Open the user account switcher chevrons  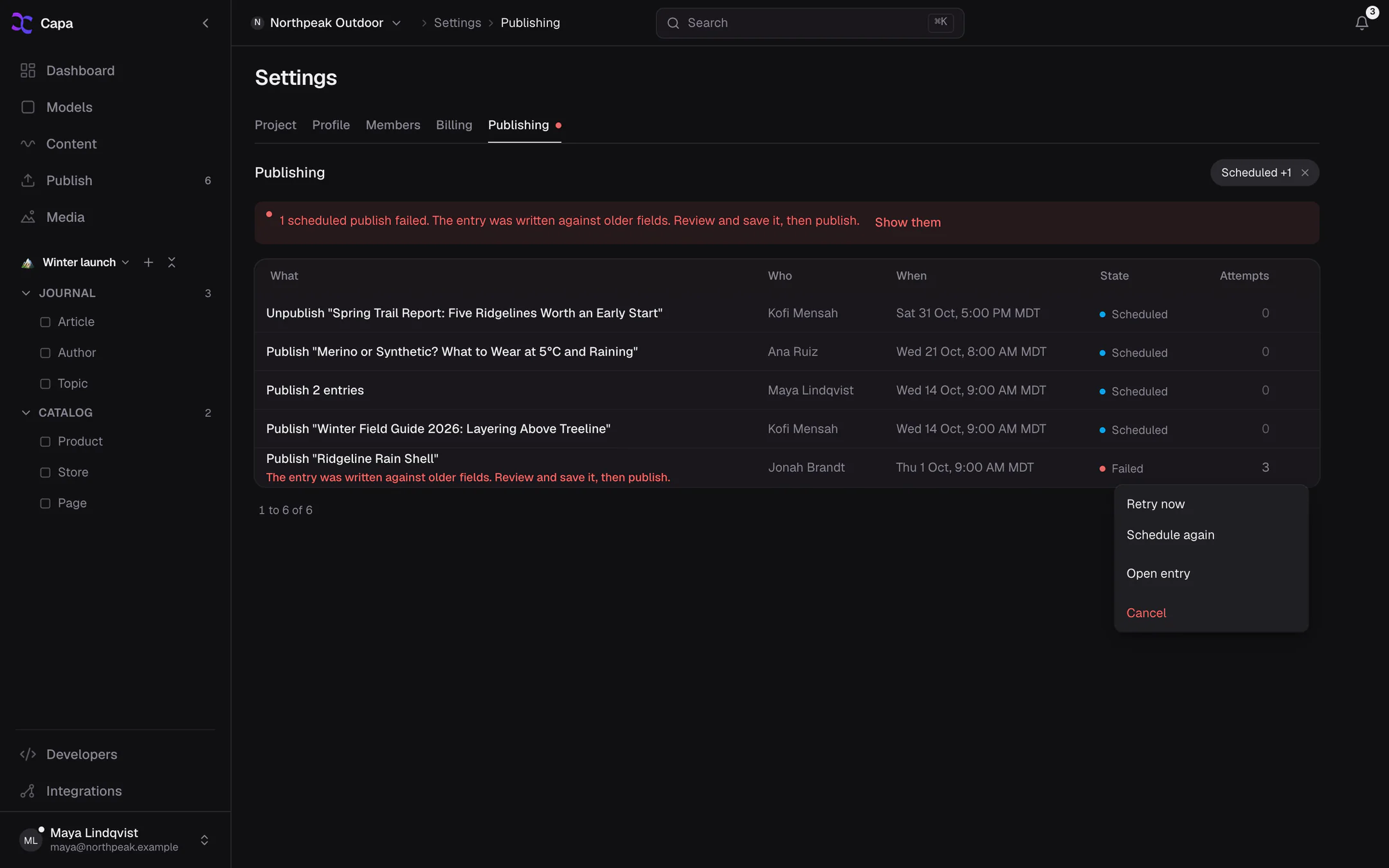coord(204,840)
